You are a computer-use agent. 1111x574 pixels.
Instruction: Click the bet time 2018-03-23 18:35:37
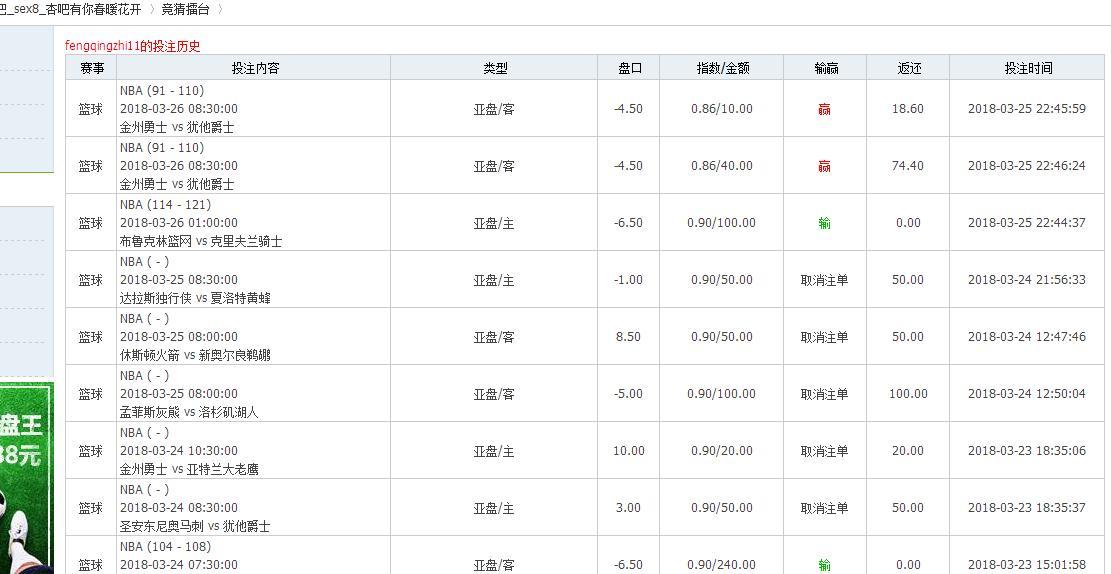tap(1027, 507)
